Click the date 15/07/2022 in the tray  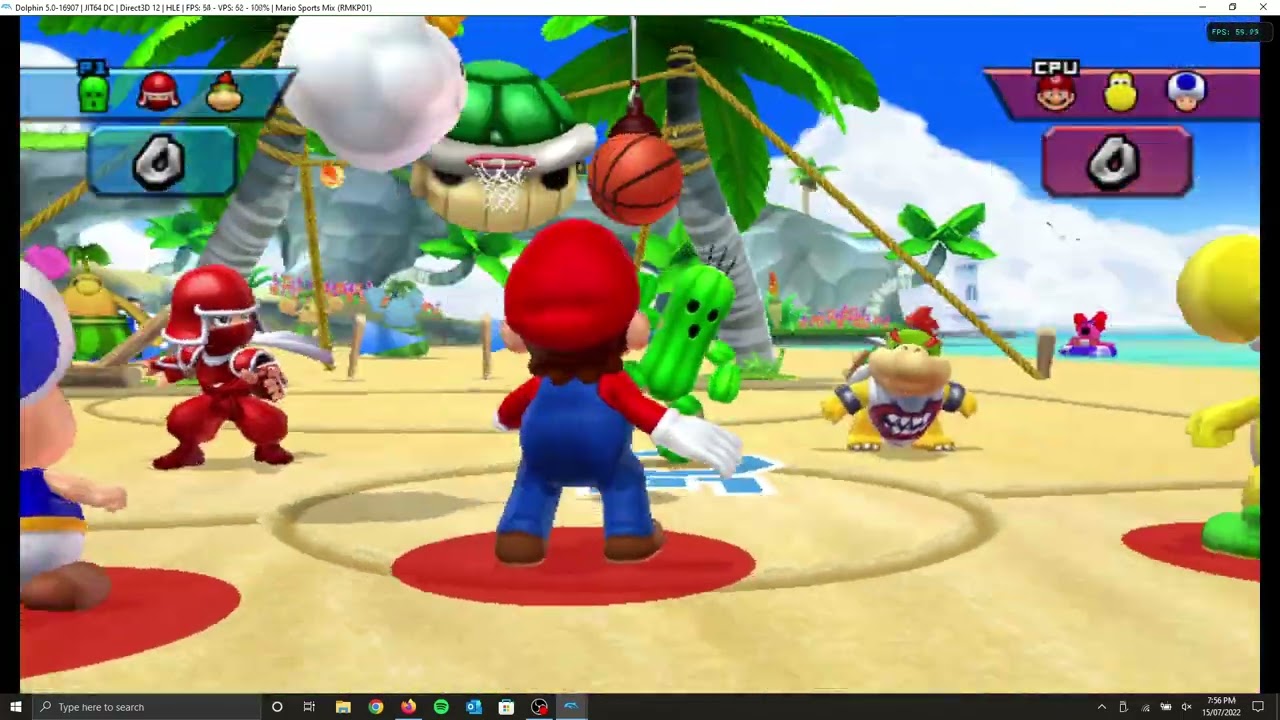coord(1221,712)
